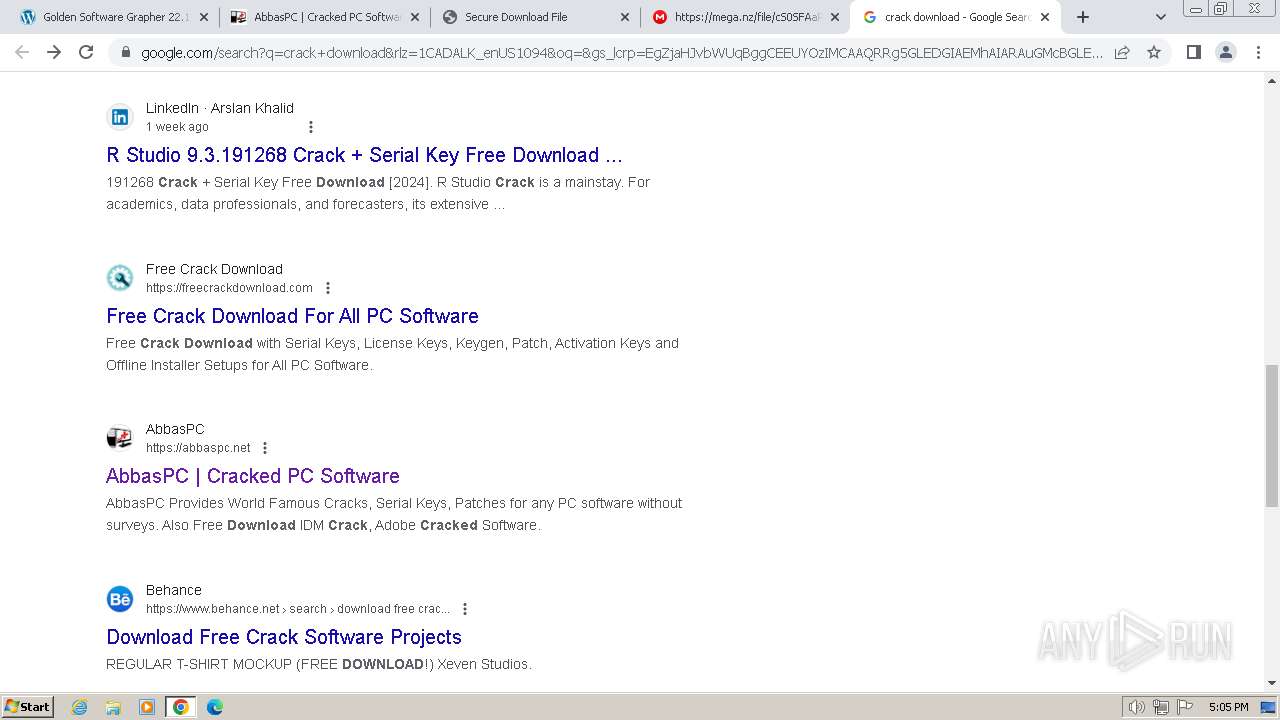Click the AbbasPC site name label
The height and width of the screenshot is (720, 1280).
(175, 429)
